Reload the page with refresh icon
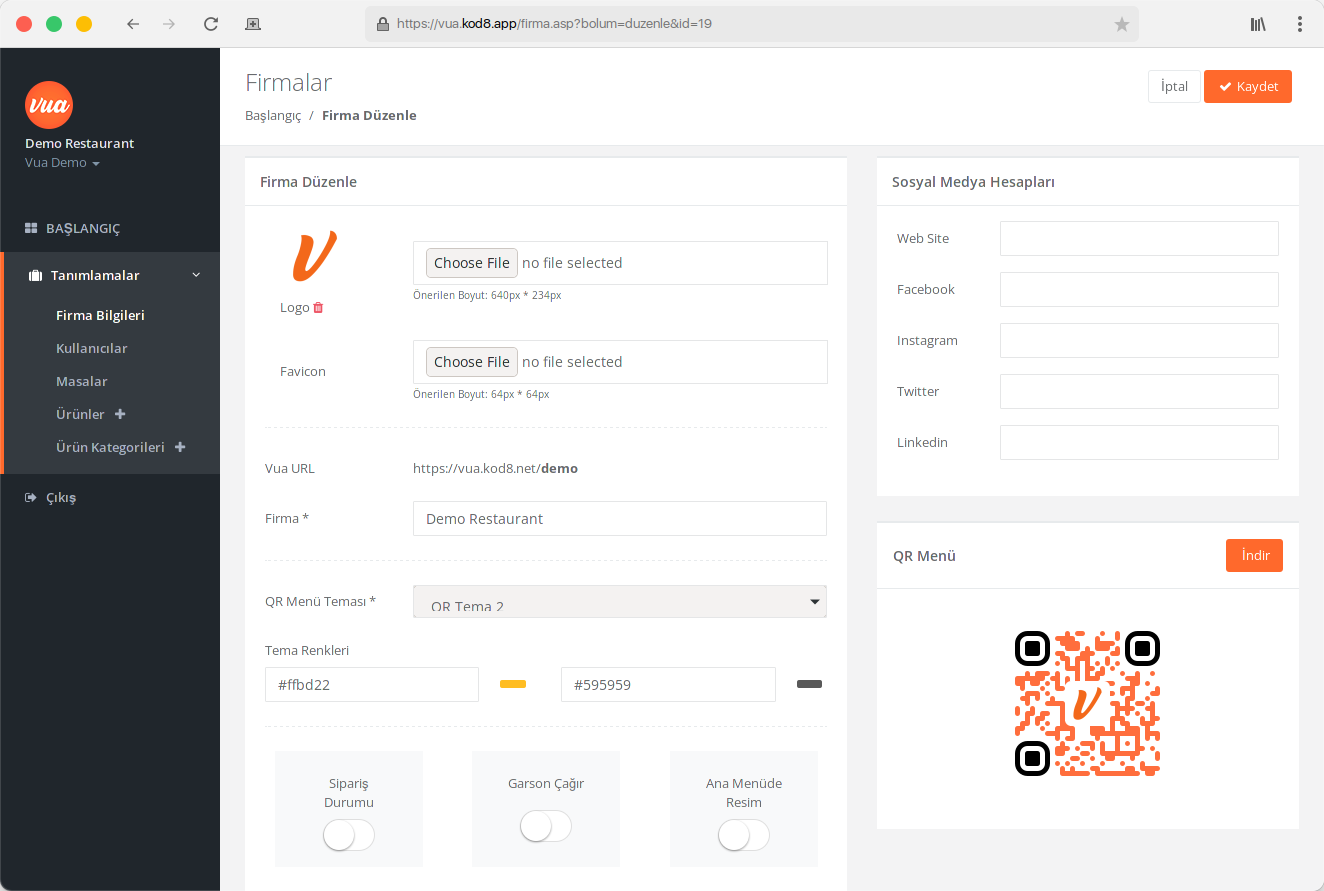 click(x=210, y=24)
